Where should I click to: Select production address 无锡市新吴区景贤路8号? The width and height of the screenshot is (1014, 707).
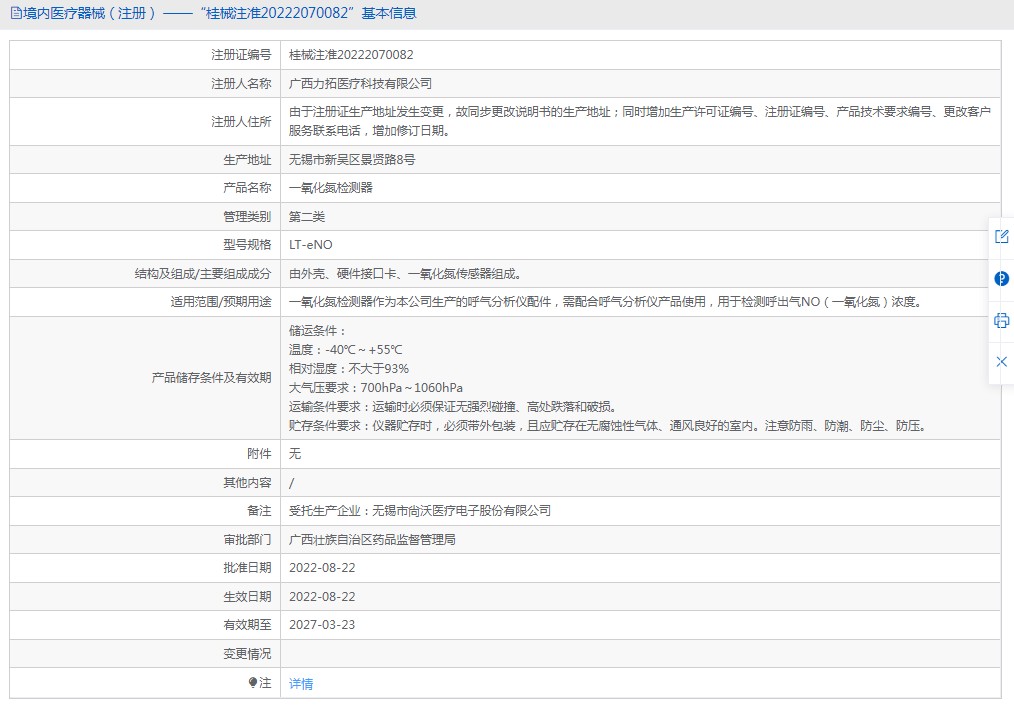[352, 159]
